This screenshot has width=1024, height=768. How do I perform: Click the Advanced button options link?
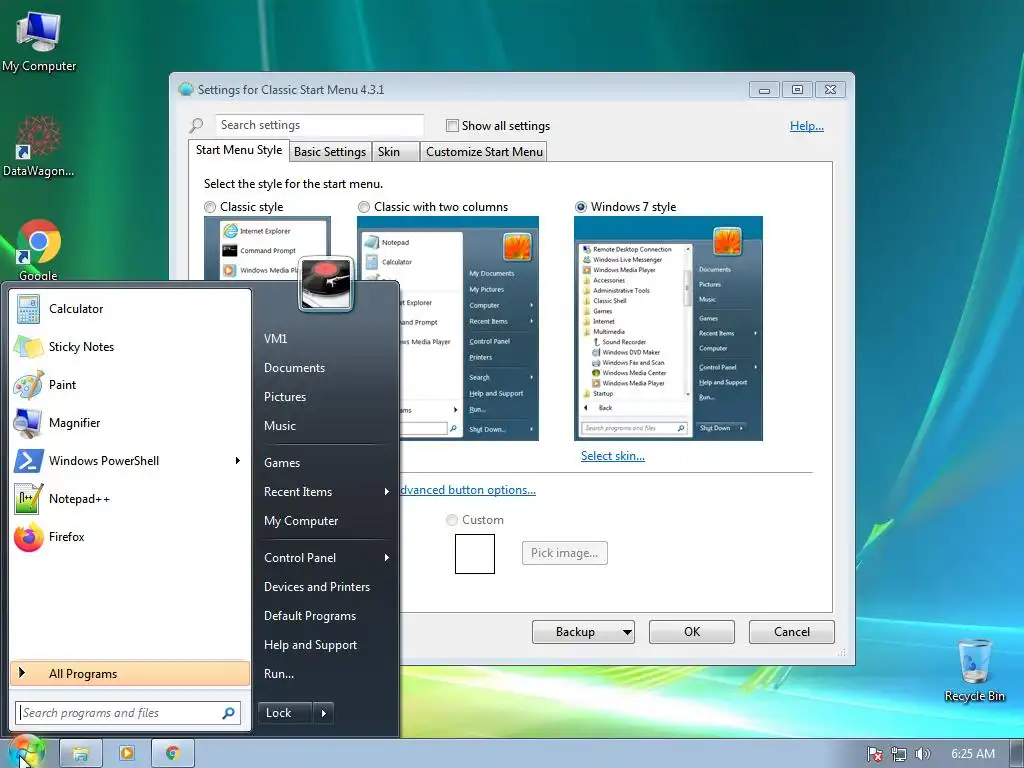point(468,490)
